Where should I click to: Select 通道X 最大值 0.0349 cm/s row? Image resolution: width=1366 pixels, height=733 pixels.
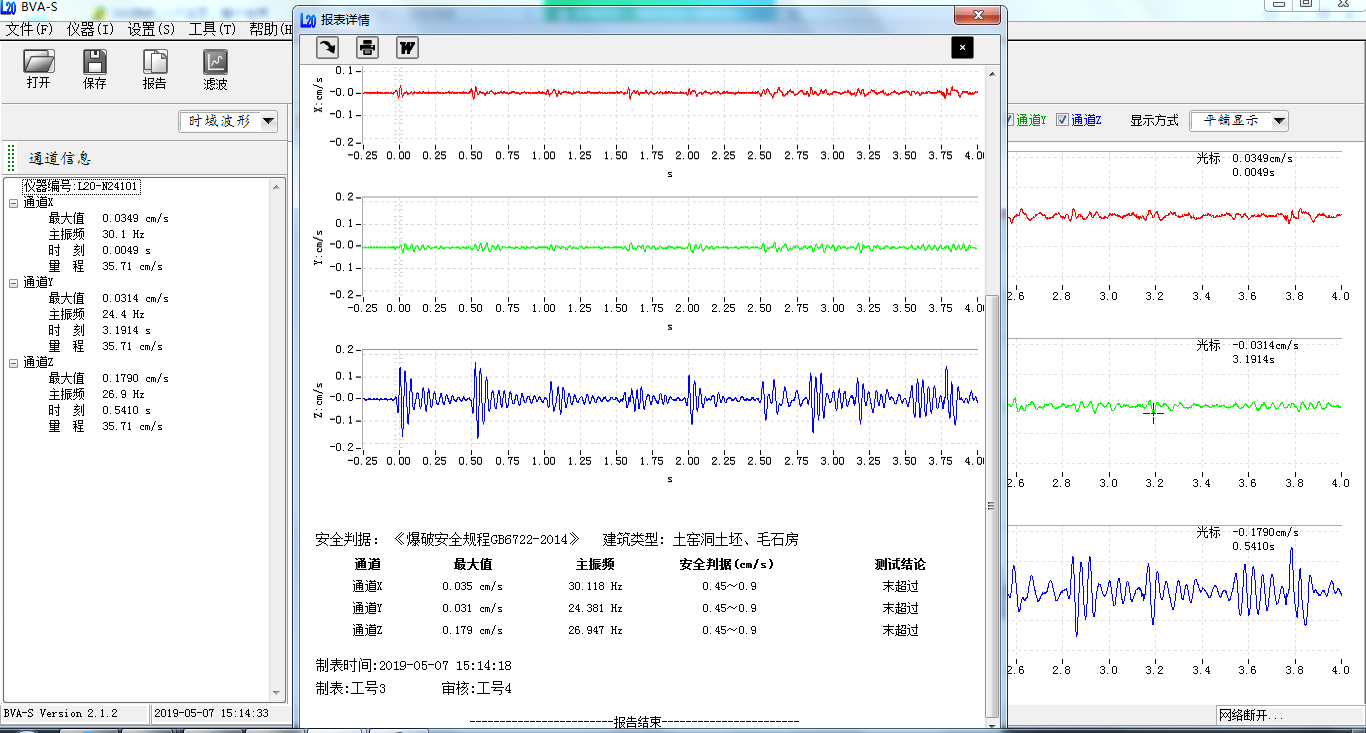click(108, 218)
